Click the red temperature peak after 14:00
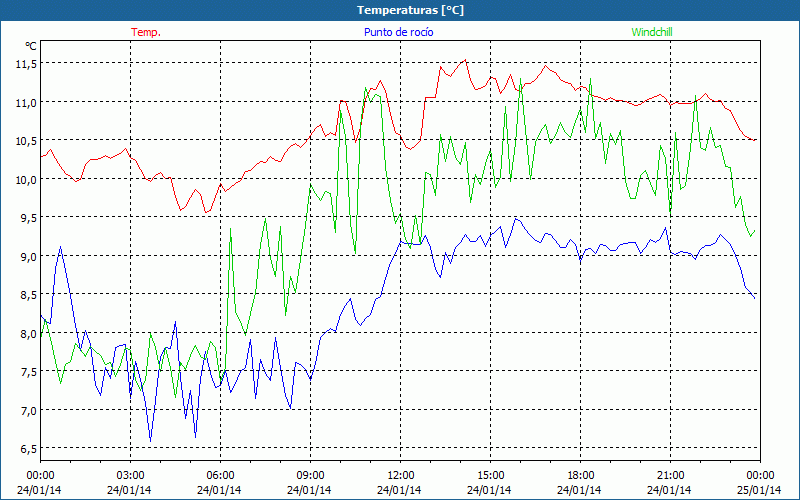Image resolution: width=800 pixels, height=500 pixels. click(x=465, y=60)
